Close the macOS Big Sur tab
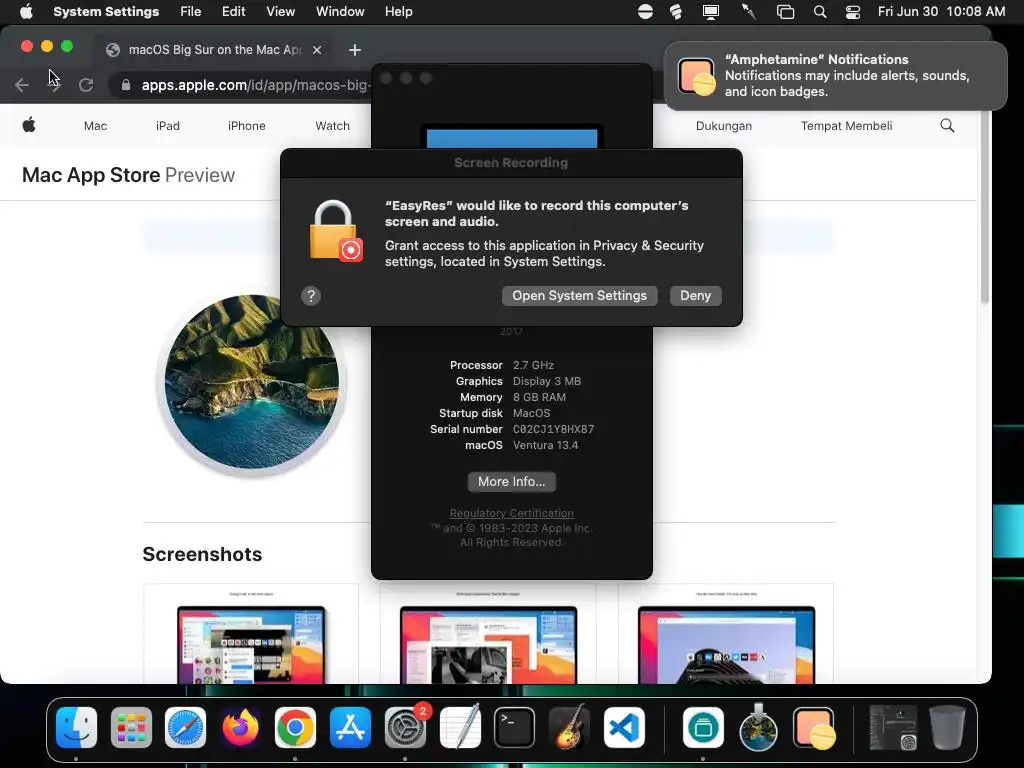This screenshot has height=768, width=1024. click(317, 50)
